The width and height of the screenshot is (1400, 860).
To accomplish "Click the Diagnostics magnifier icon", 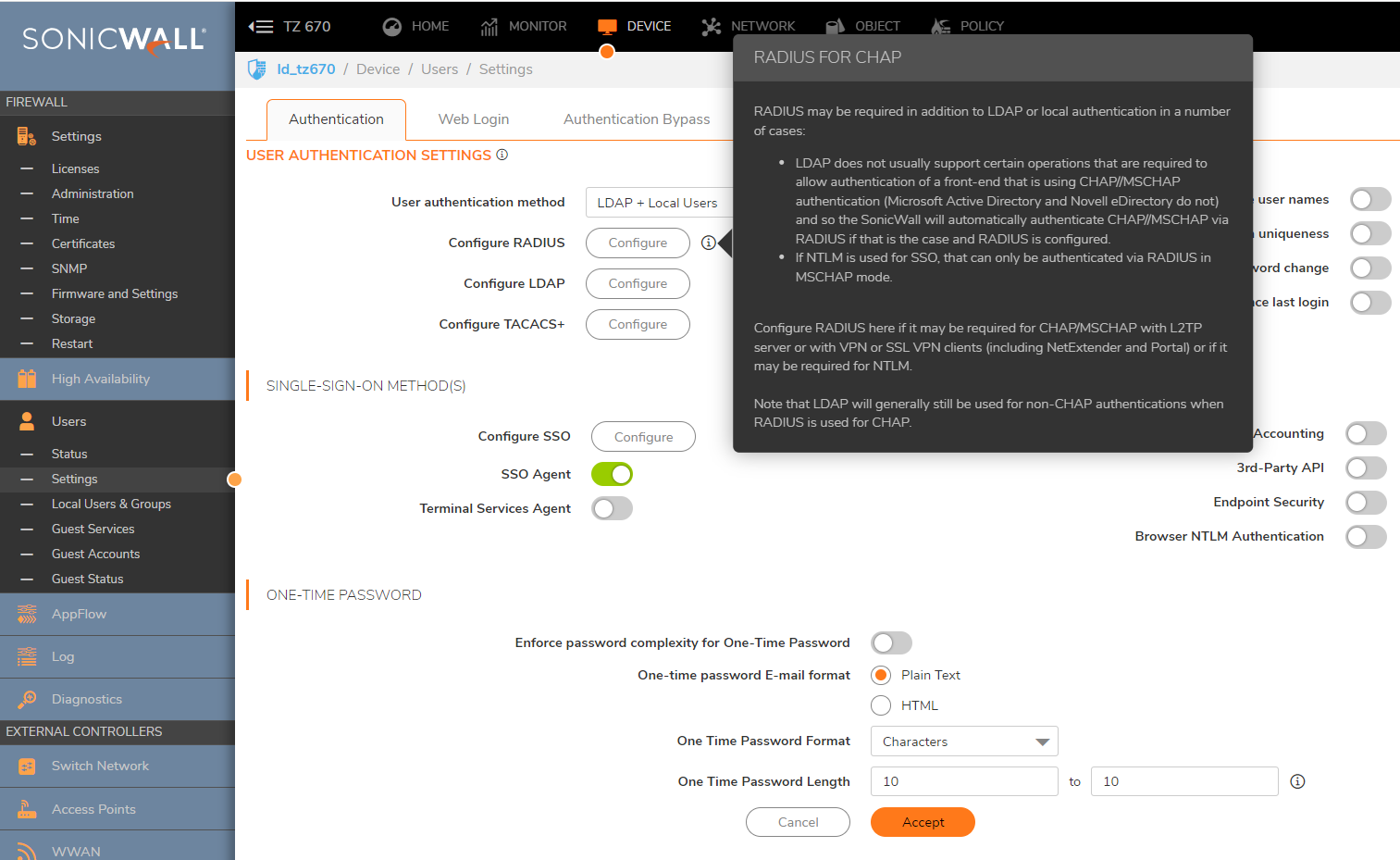I will pos(27,699).
